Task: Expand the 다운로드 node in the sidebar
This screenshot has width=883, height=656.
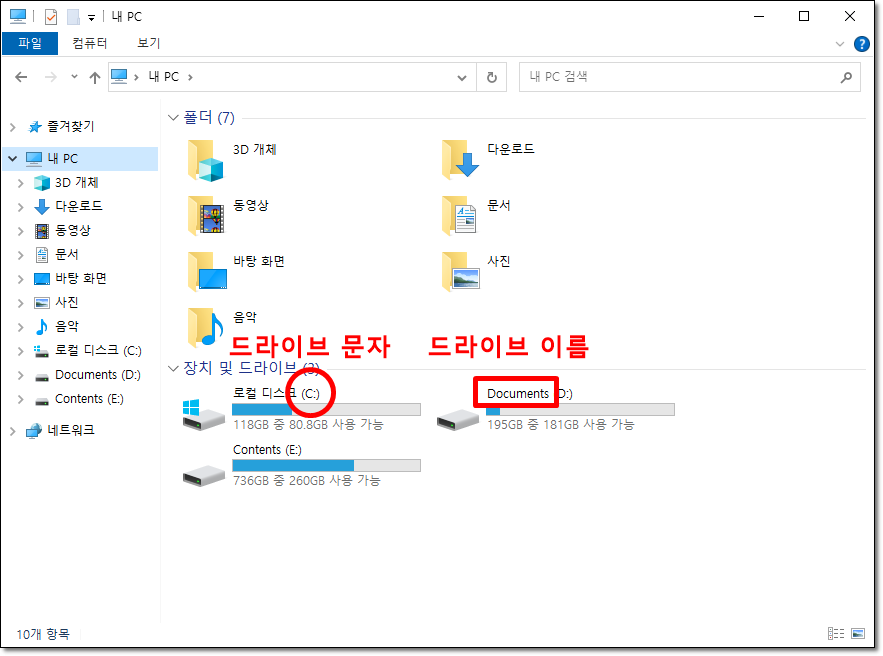Action: click(21, 207)
